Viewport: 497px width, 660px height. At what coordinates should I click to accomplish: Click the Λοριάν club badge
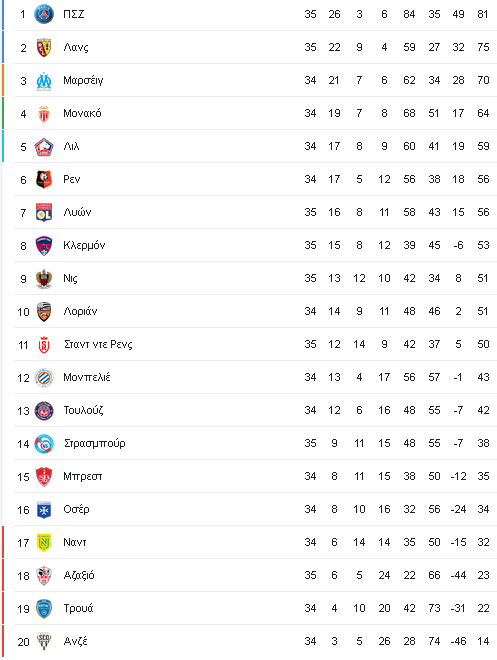click(44, 311)
